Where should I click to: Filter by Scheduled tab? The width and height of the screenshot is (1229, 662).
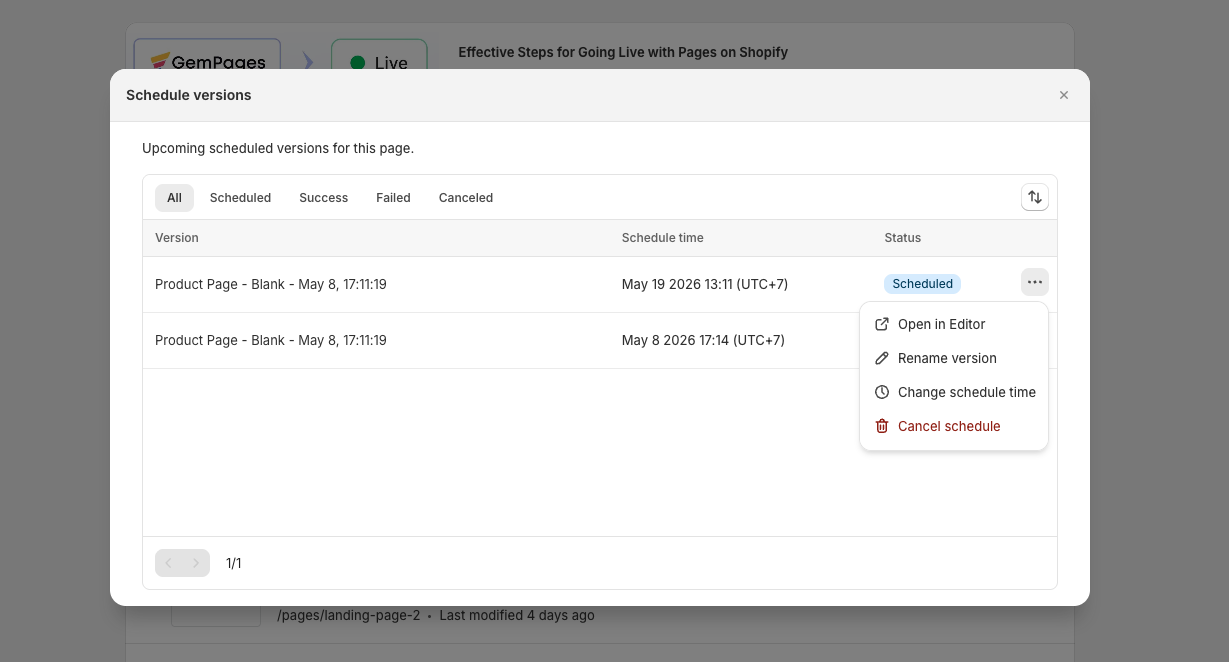point(240,198)
